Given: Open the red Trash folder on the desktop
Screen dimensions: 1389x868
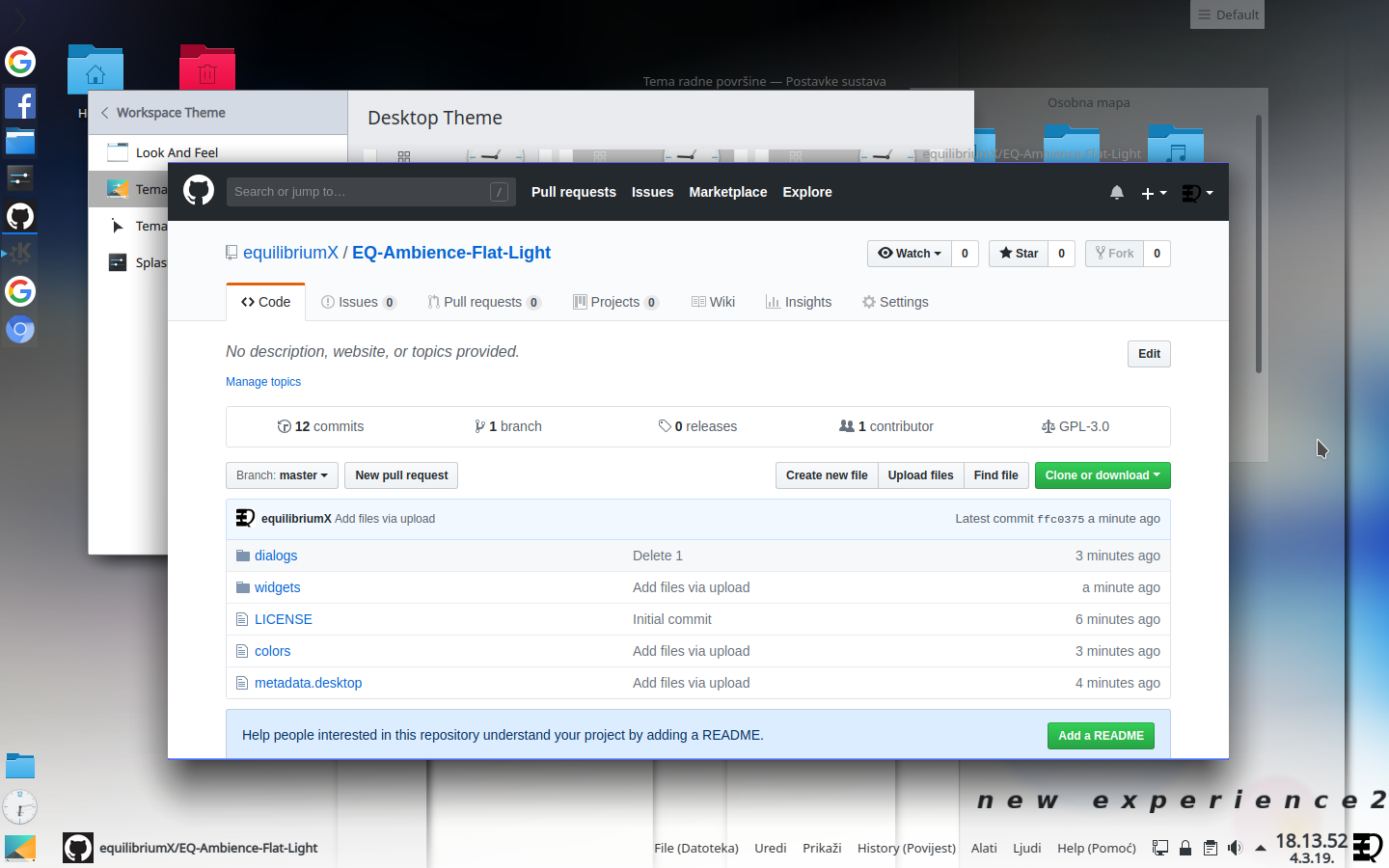Looking at the screenshot, I should (x=207, y=69).
